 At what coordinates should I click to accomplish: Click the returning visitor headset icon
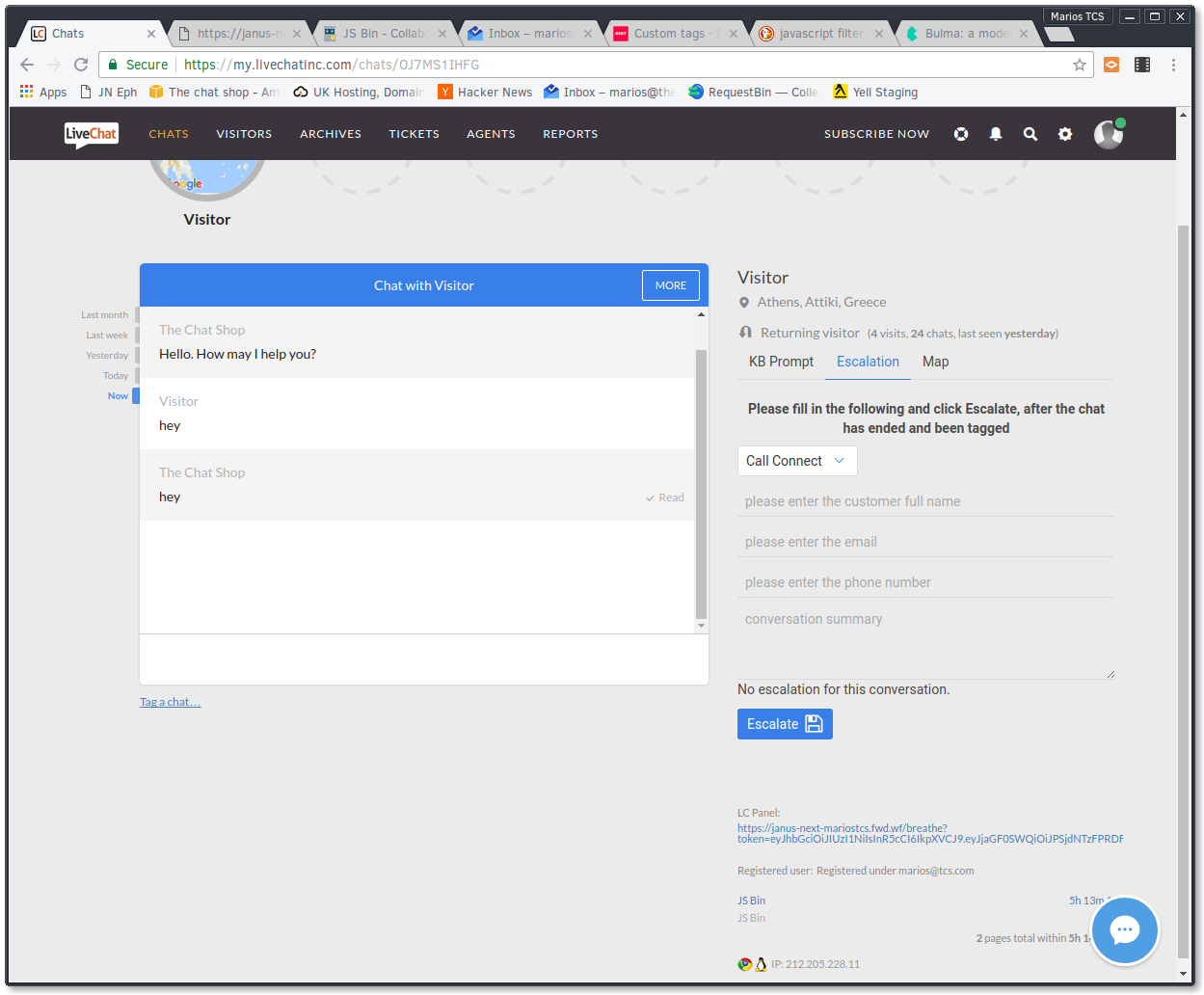coord(745,333)
